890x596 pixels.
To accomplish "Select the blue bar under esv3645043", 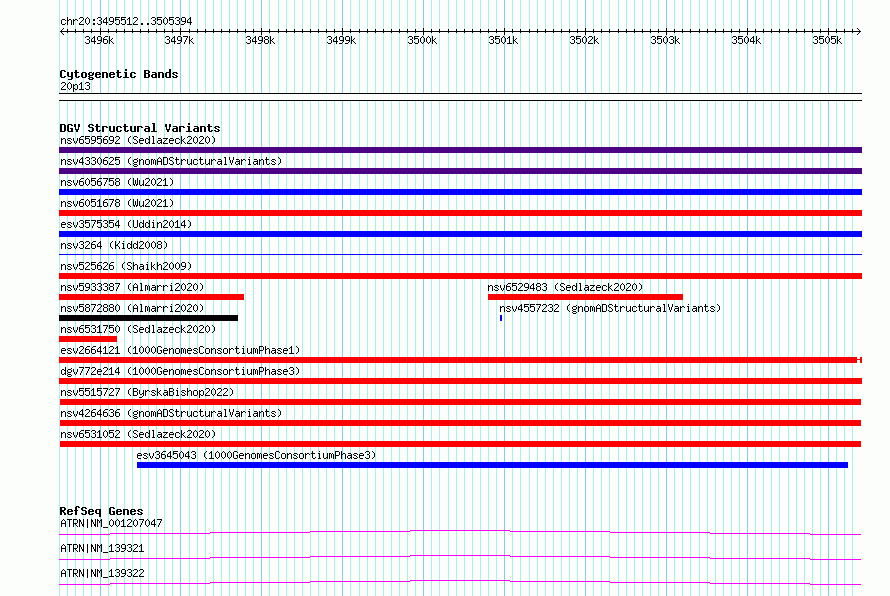I will (492, 465).
